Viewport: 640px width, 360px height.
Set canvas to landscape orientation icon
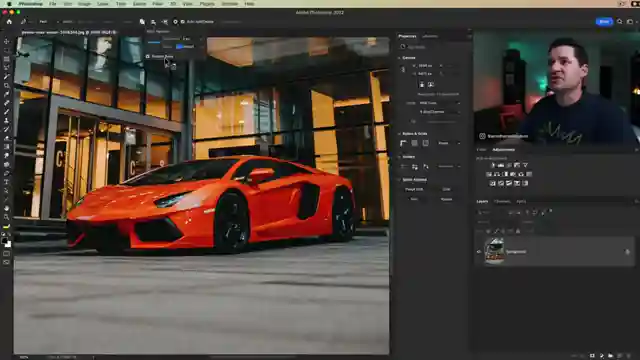431,84
